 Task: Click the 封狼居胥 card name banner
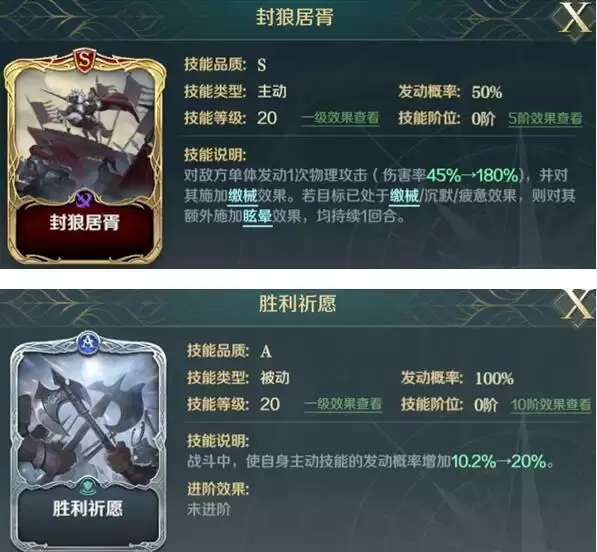[85, 223]
